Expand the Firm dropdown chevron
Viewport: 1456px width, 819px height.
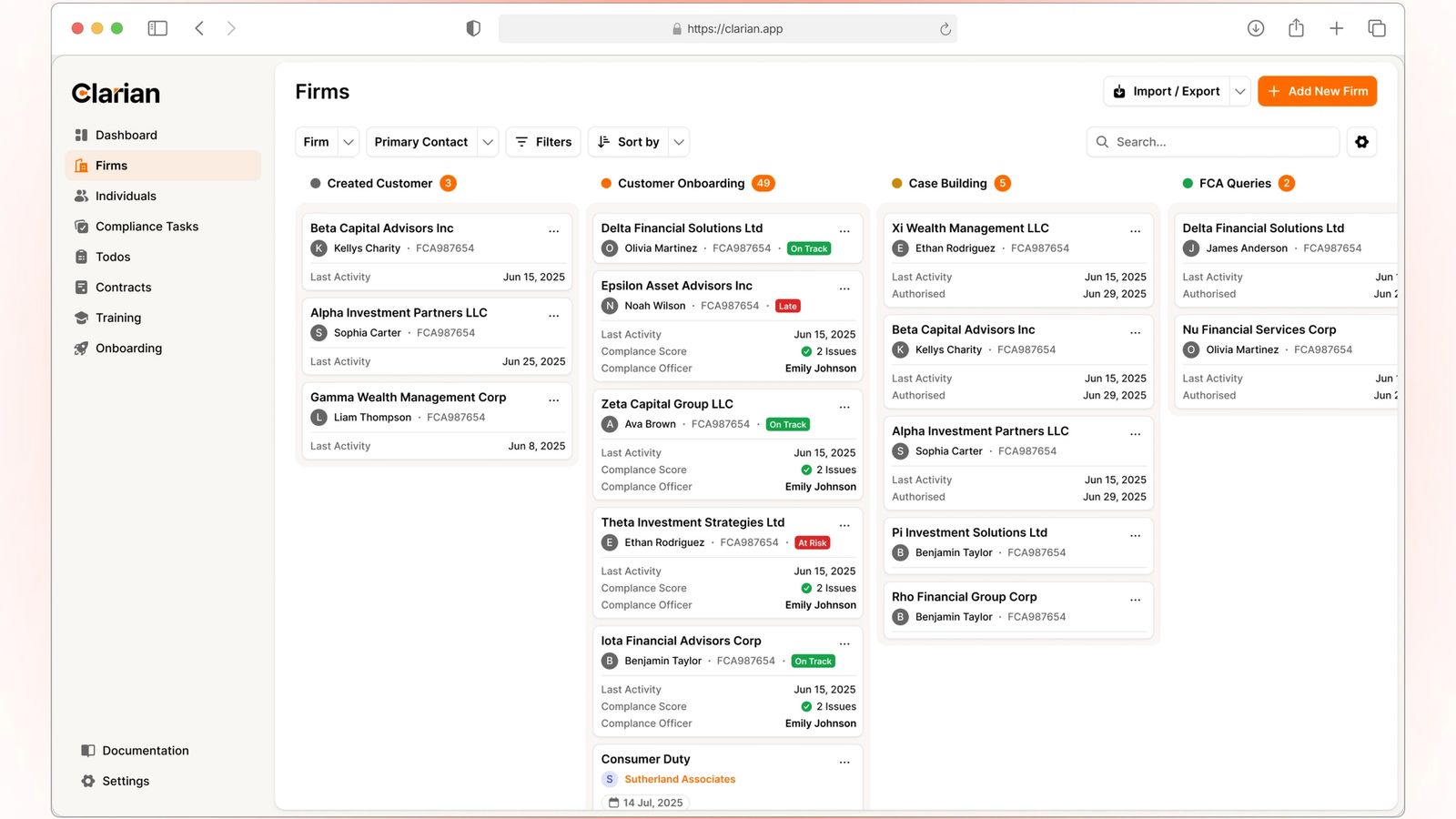[348, 142]
